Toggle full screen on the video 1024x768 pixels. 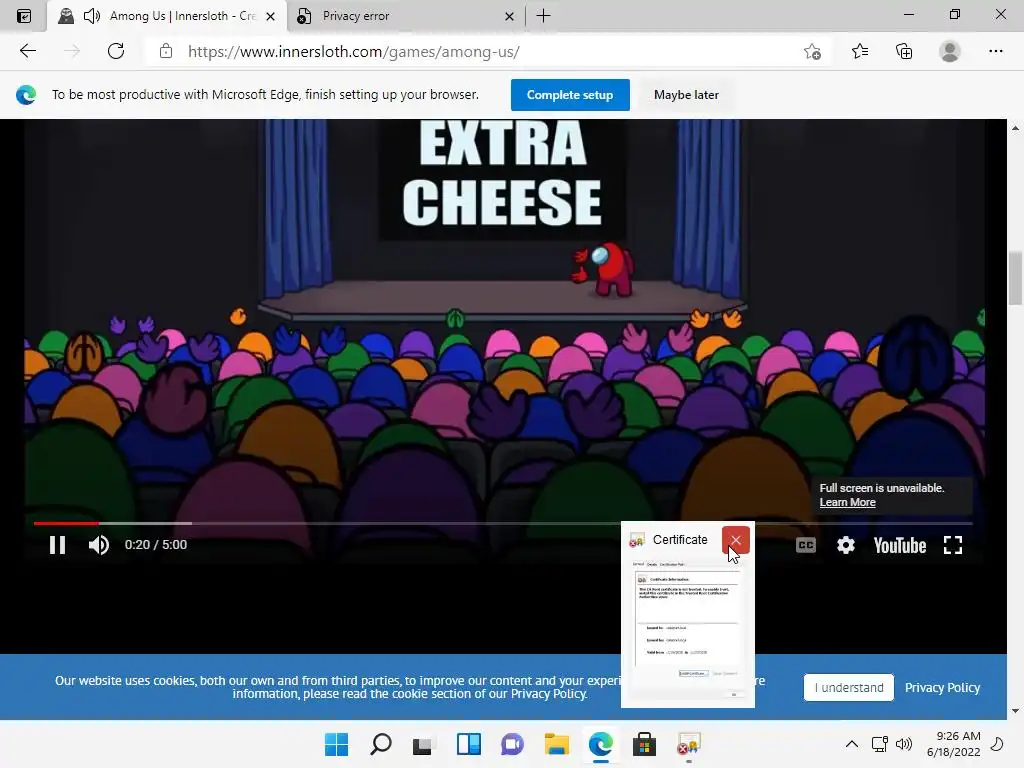pyautogui.click(x=953, y=545)
